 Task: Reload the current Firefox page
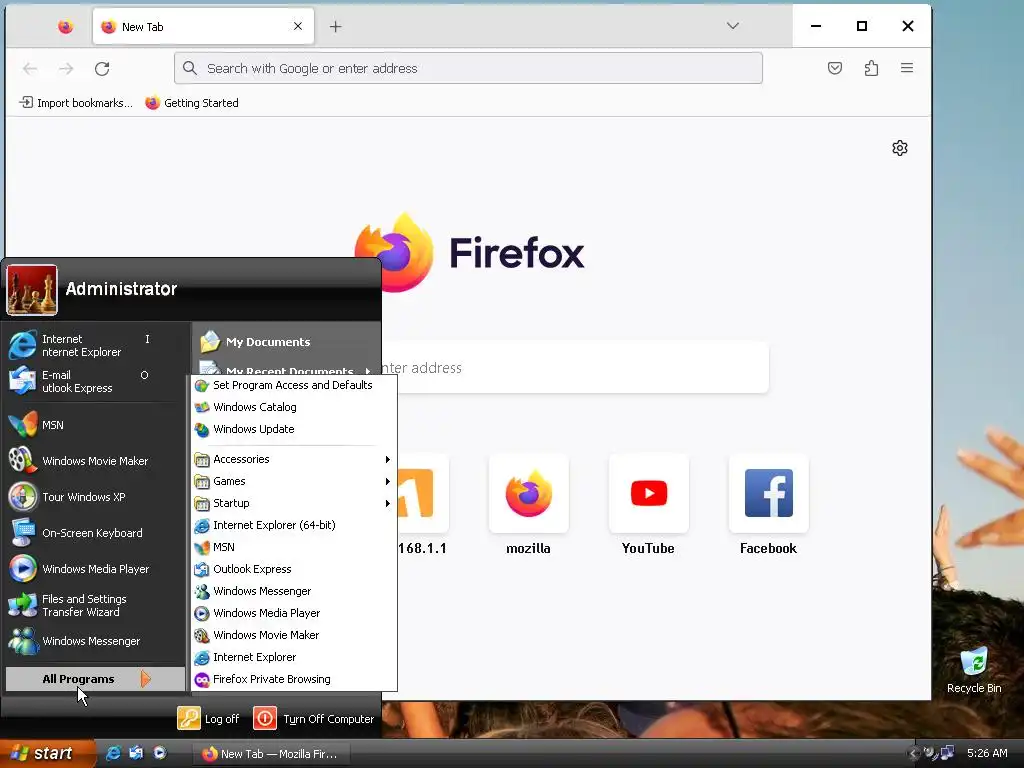pyautogui.click(x=102, y=69)
